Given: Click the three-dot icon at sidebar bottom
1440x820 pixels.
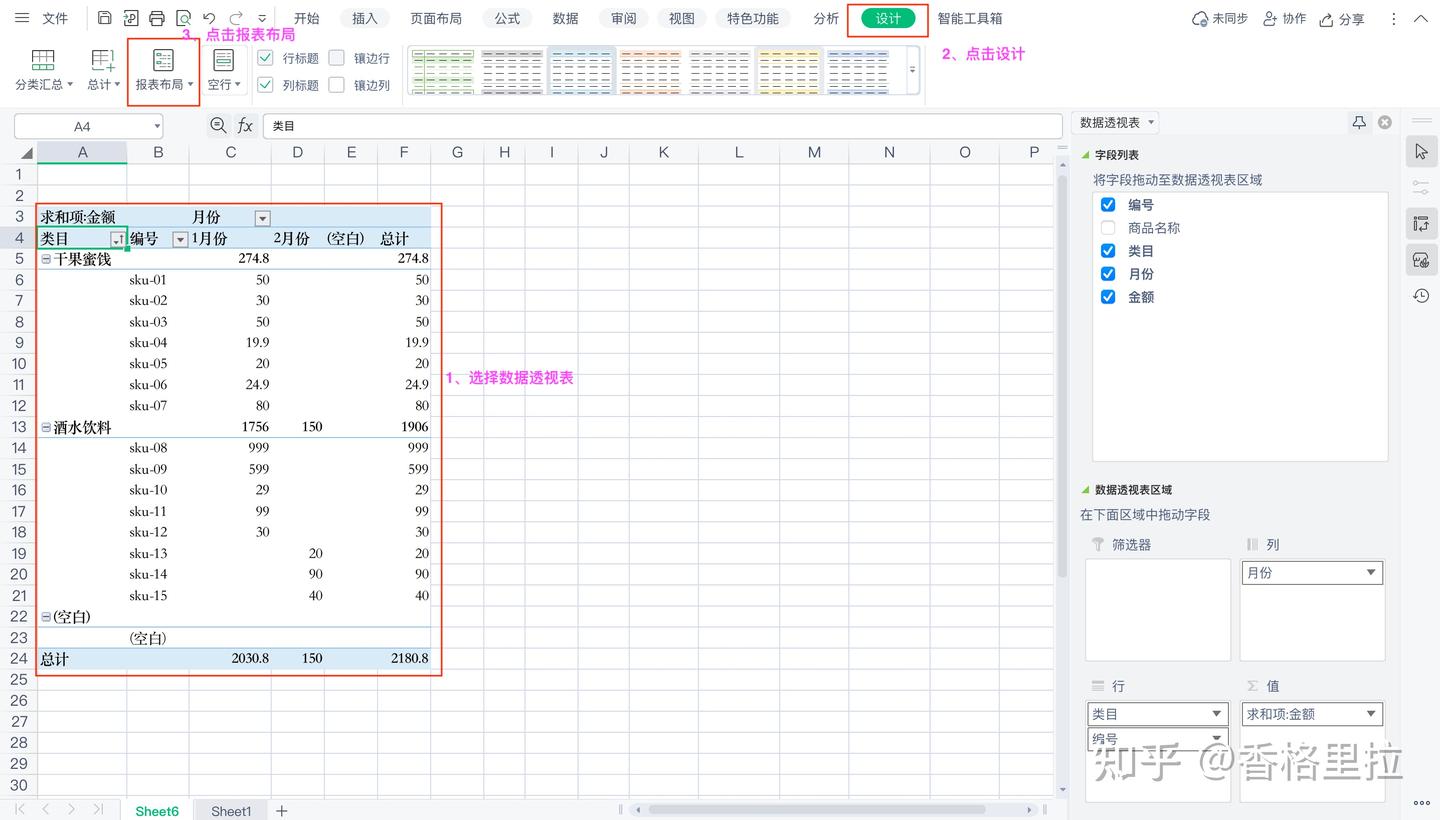Looking at the screenshot, I should [1421, 802].
